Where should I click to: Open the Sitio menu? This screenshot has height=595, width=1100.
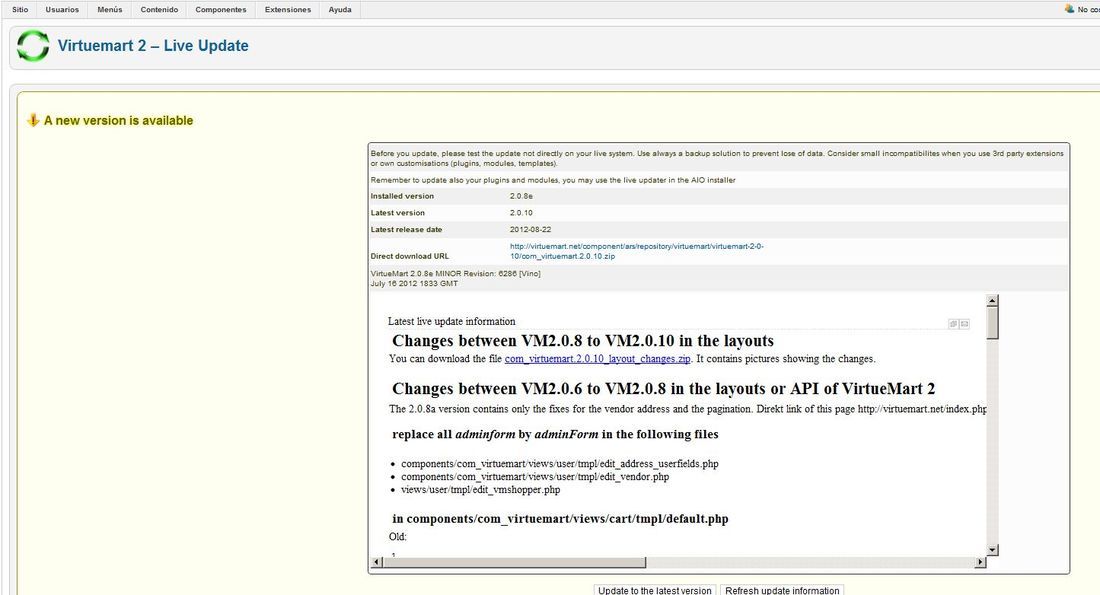[x=20, y=10]
